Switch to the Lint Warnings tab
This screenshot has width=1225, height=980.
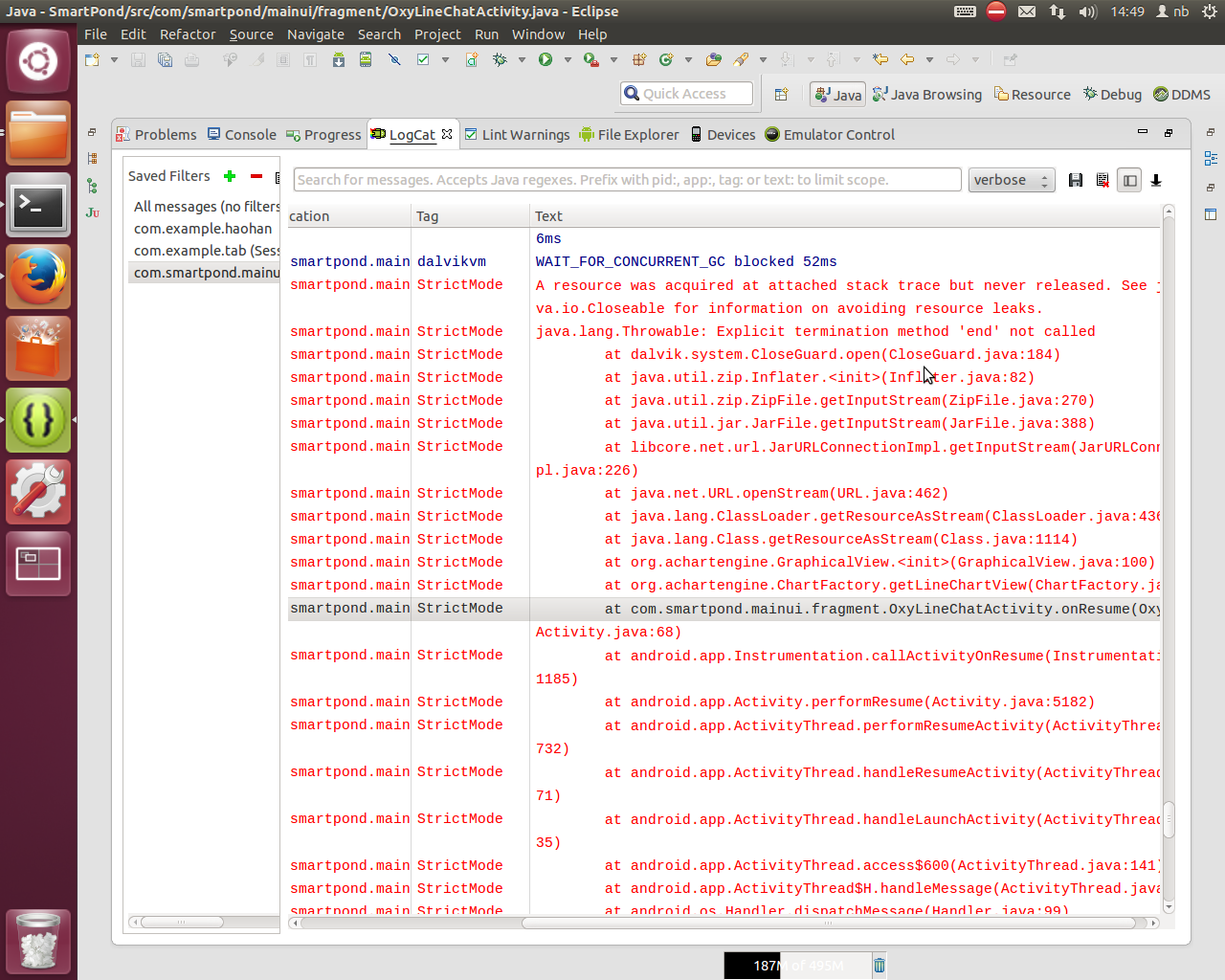[x=517, y=135]
